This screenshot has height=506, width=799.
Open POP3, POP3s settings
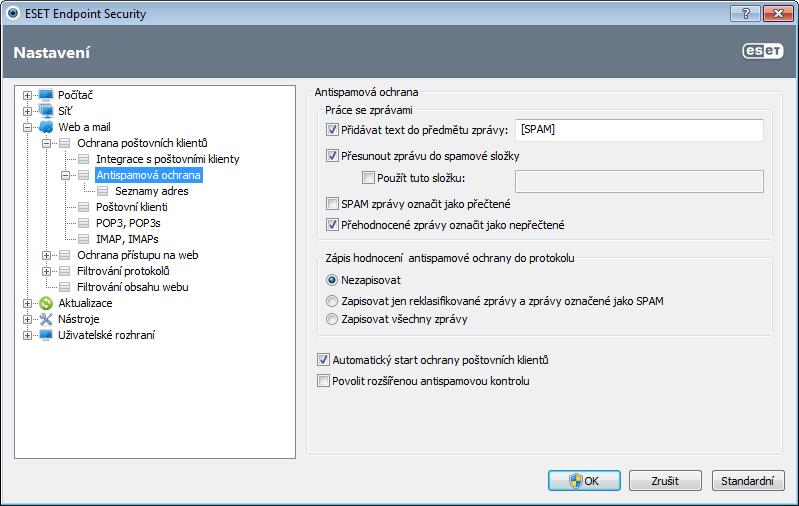click(x=128, y=223)
